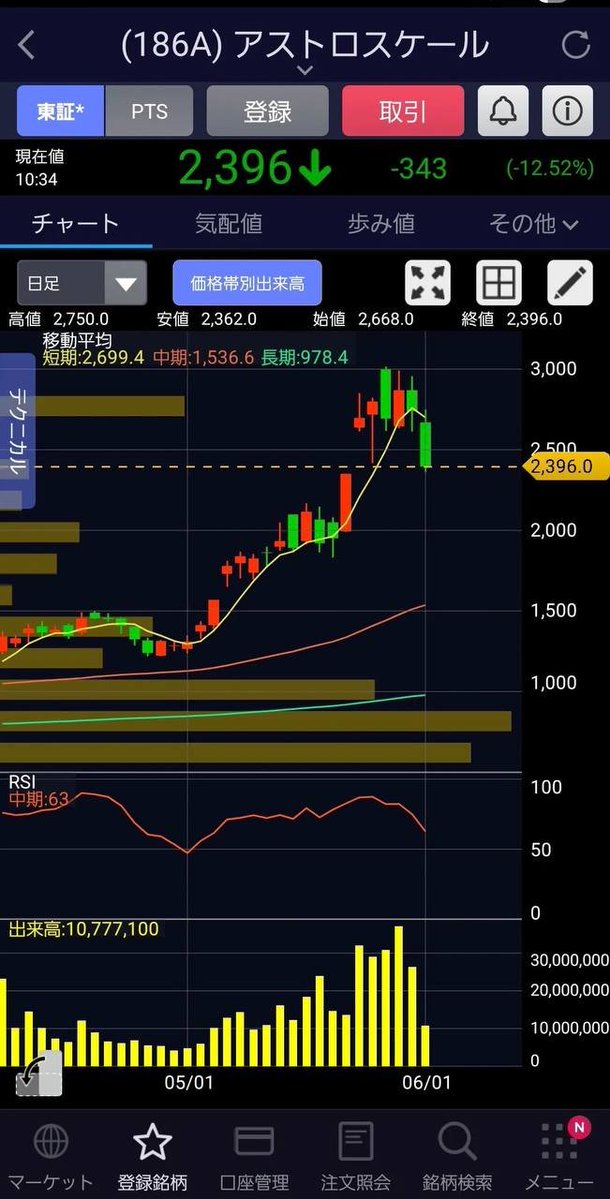Viewport: 610px width, 1199px height.
Task: Tap the 始値 2,668.0 value
Action: pyautogui.click(x=363, y=319)
